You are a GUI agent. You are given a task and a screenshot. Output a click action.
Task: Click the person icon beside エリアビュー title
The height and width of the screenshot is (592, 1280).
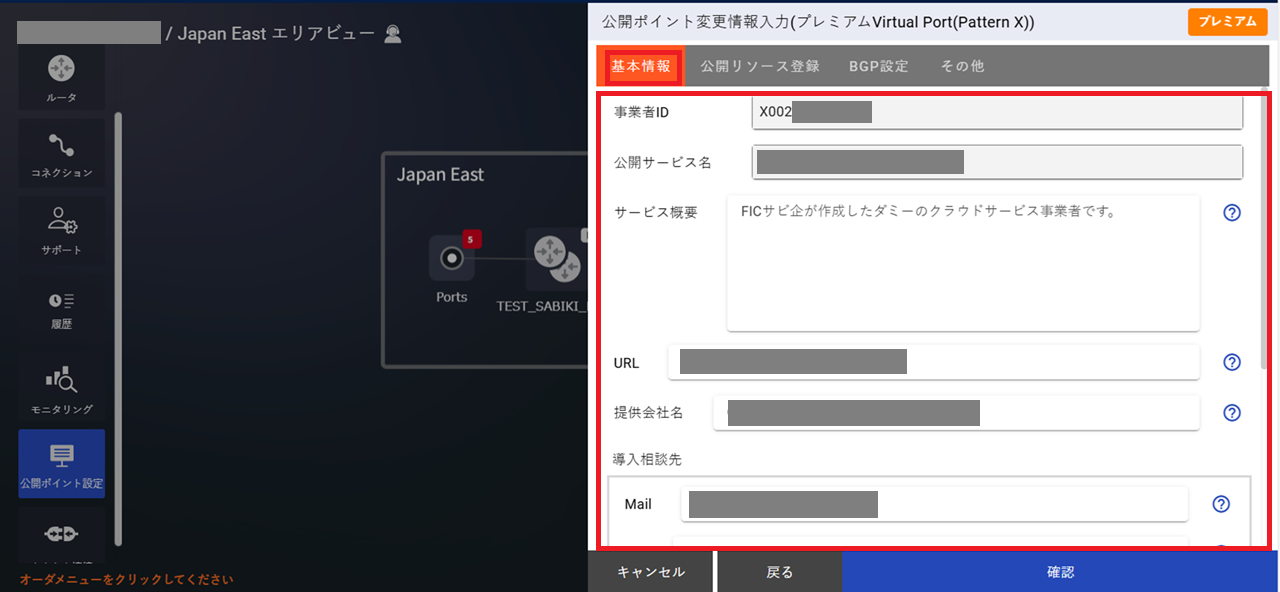pos(392,33)
